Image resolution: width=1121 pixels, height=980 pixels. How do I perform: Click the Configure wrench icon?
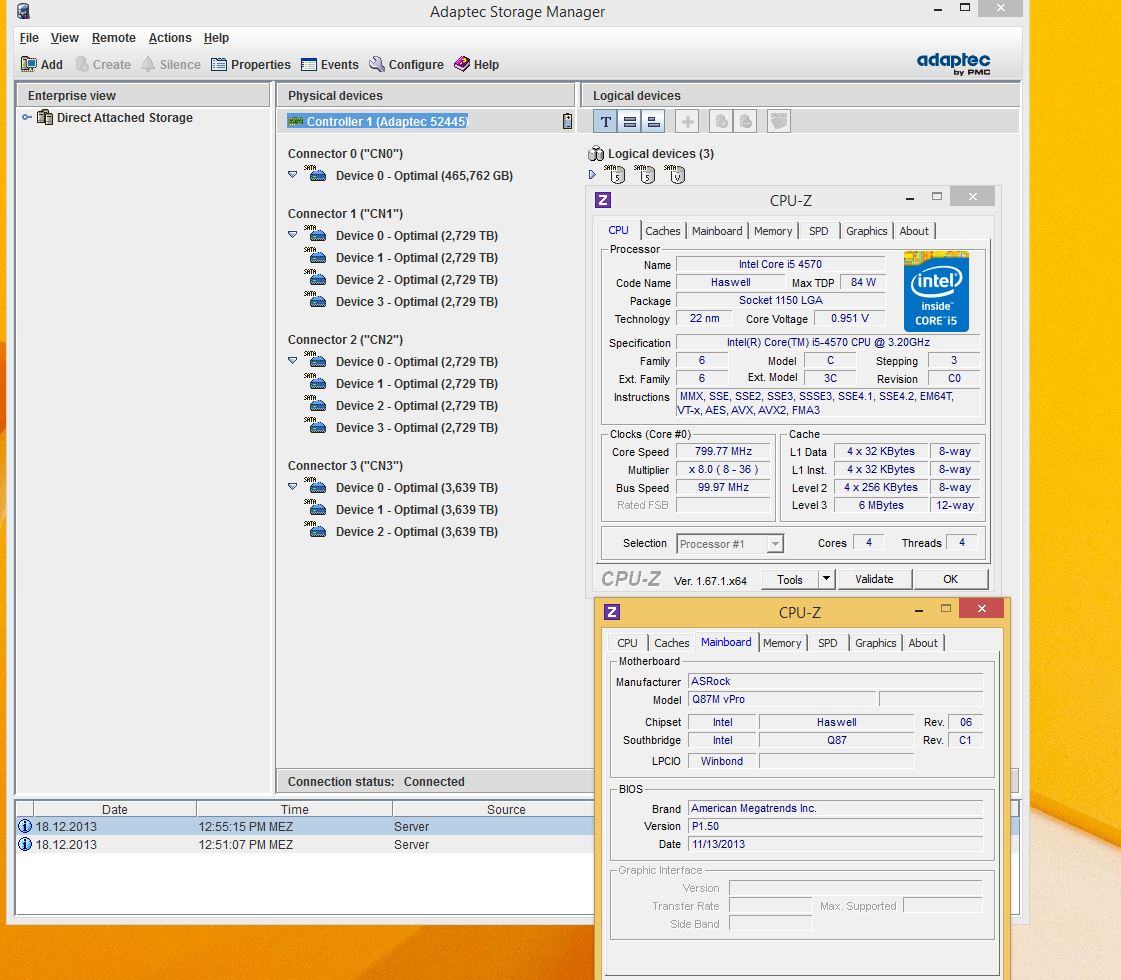tap(377, 64)
